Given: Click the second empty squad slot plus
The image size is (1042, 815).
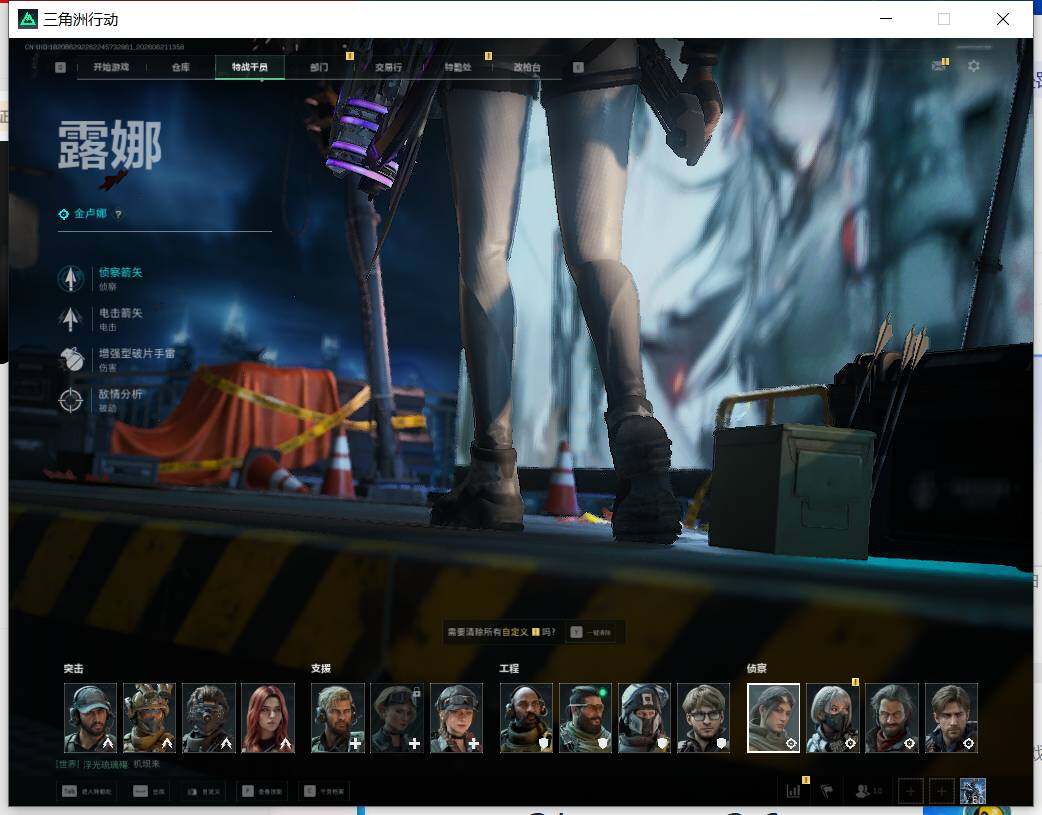Looking at the screenshot, I should pyautogui.click(x=941, y=791).
